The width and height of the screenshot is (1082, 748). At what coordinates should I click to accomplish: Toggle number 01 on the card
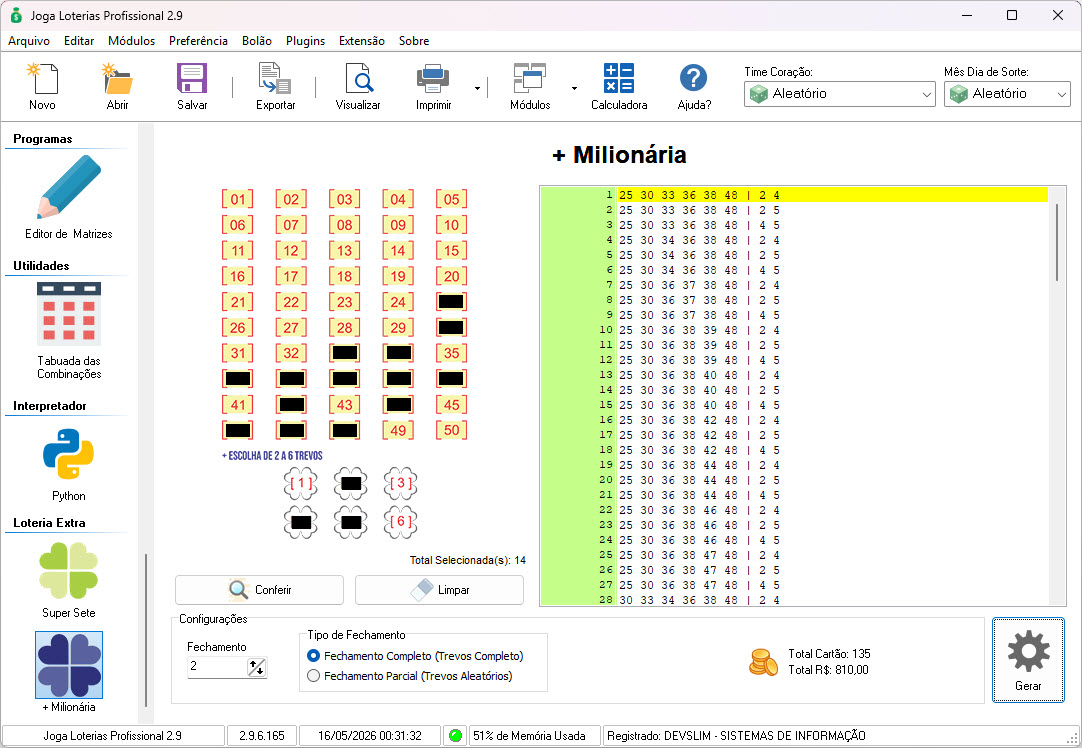tap(237, 199)
